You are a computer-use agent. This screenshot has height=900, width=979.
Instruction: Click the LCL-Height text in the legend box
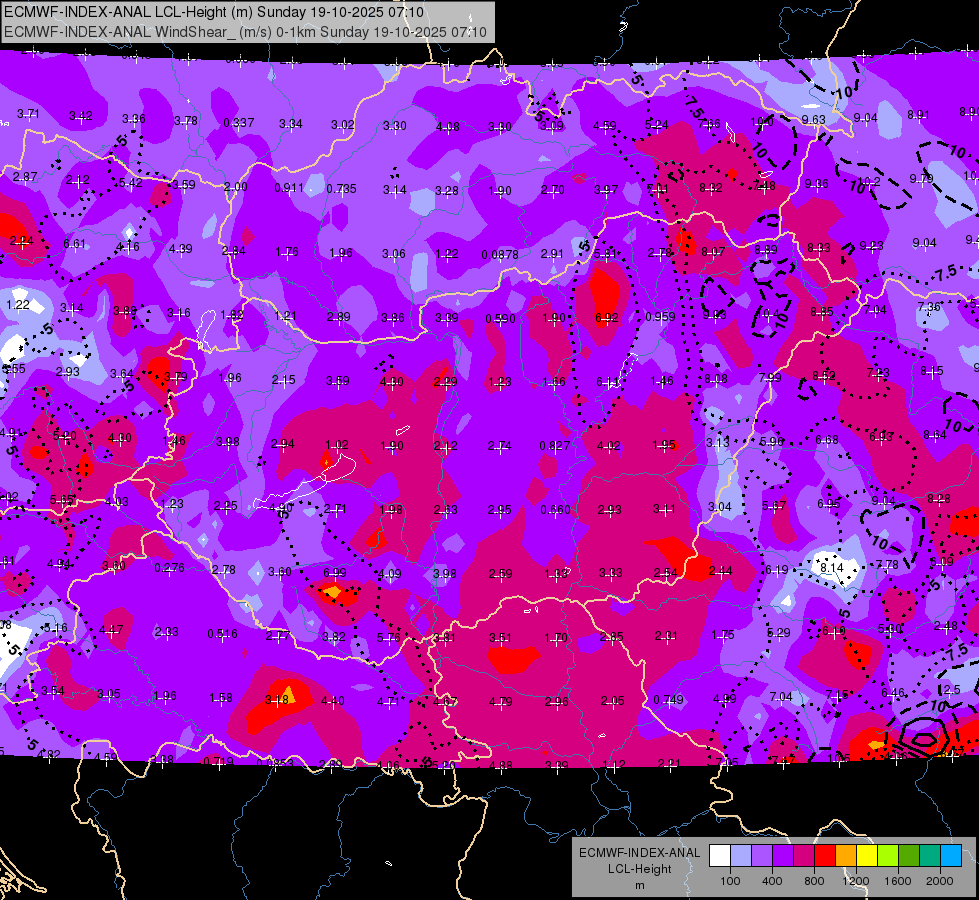pos(639,869)
